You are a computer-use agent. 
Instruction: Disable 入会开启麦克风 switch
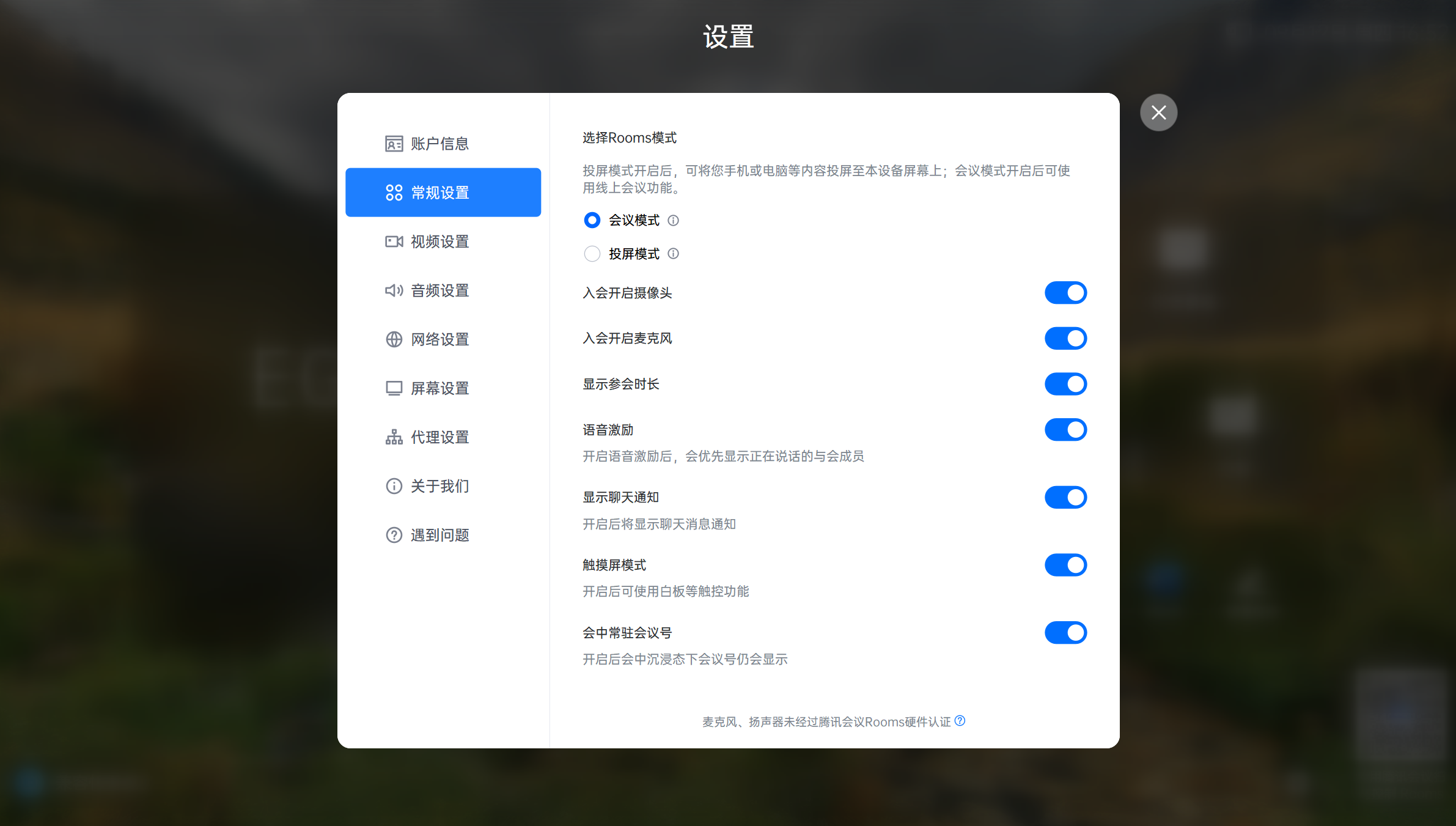point(1065,338)
